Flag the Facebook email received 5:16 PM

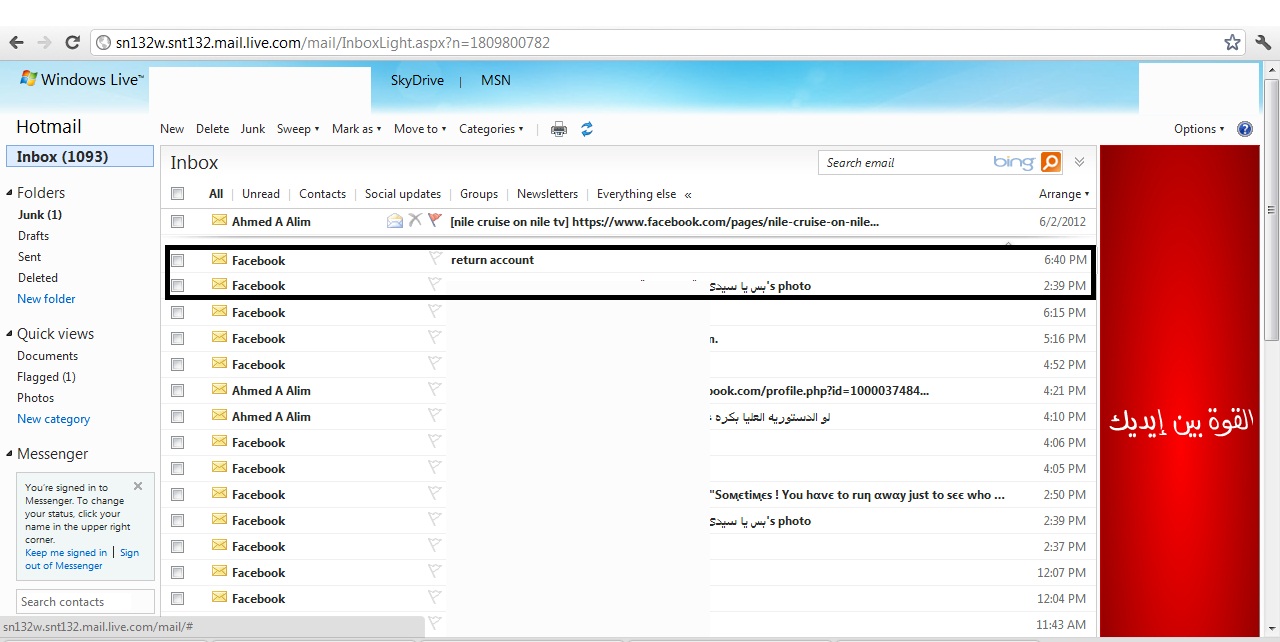click(x=434, y=338)
